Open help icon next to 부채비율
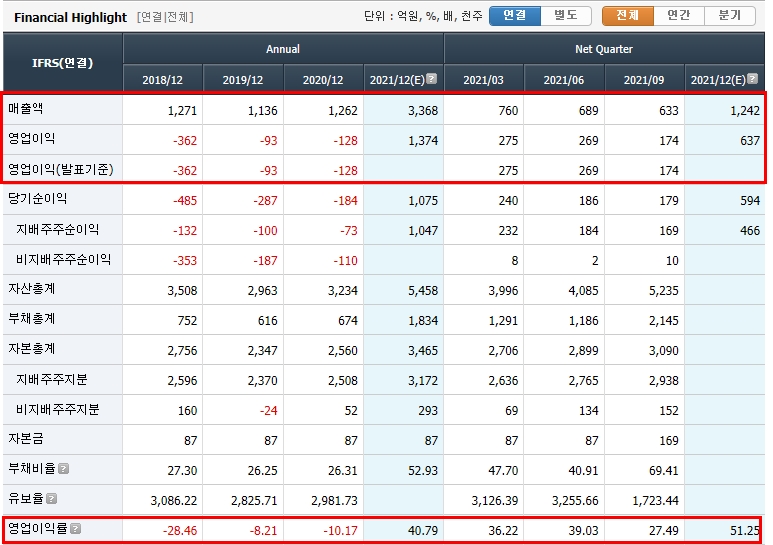Image resolution: width=773 pixels, height=545 pixels. (64, 469)
